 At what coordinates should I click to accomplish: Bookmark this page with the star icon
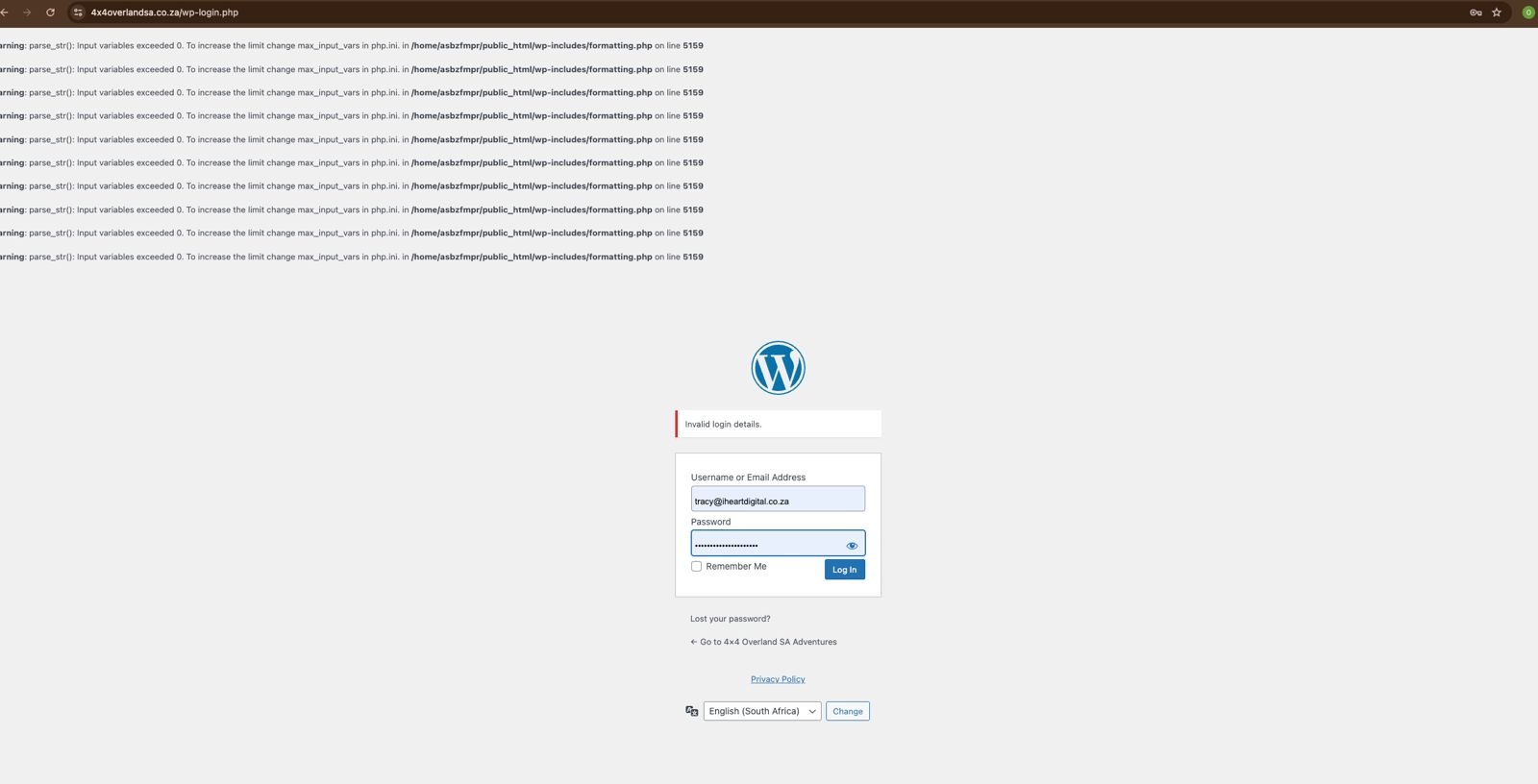pyautogui.click(x=1497, y=12)
